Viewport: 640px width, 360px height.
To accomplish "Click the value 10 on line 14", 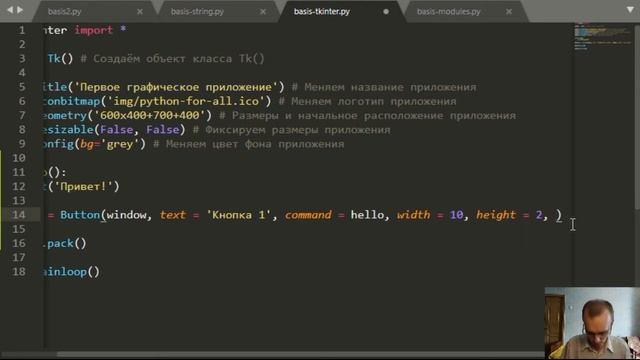I will pos(456,215).
